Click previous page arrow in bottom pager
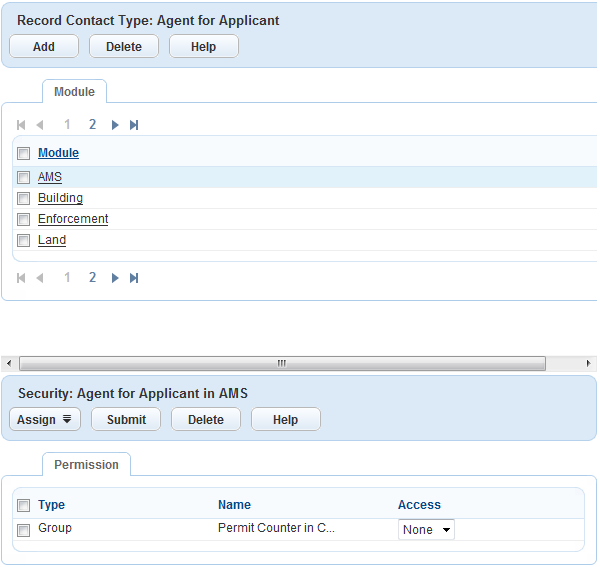The height and width of the screenshot is (567, 600). click(40, 278)
